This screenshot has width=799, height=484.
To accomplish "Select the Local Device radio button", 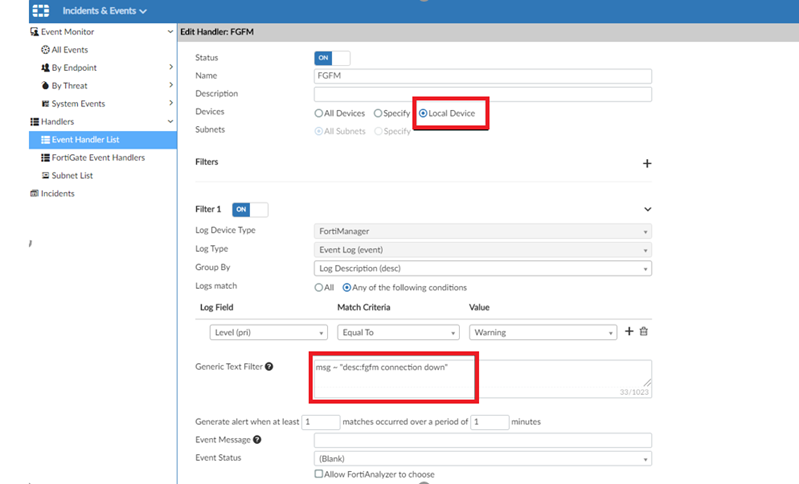I will tap(423, 113).
